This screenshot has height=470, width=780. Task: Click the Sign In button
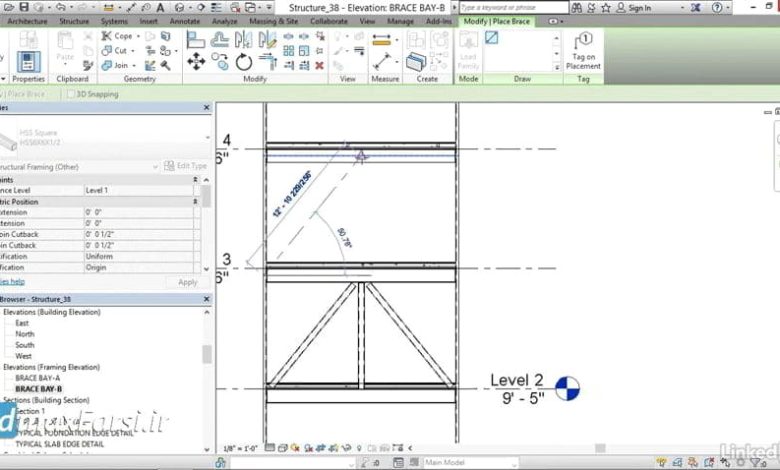tap(634, 7)
